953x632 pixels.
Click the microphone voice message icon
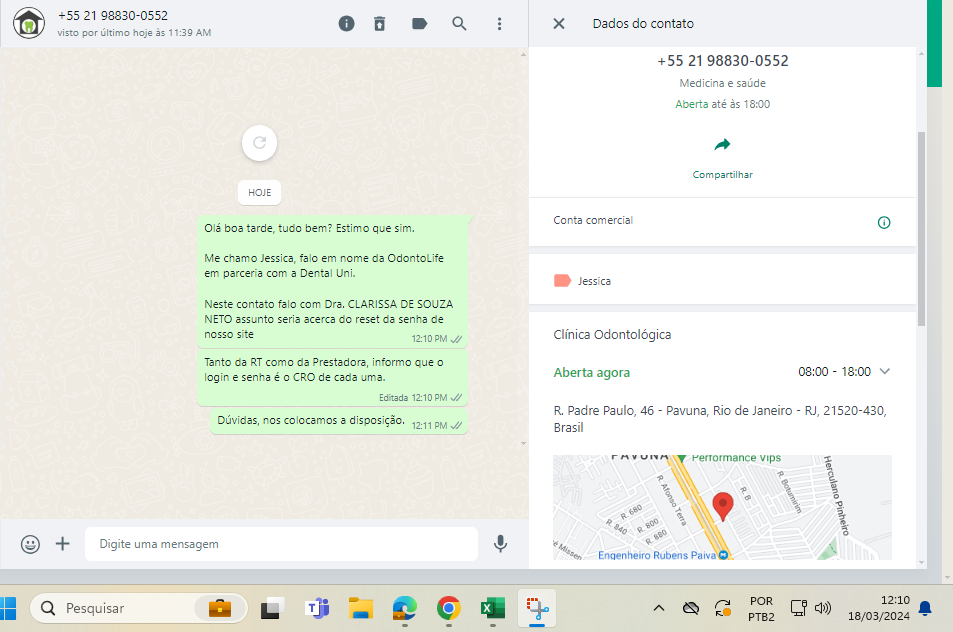[501, 544]
